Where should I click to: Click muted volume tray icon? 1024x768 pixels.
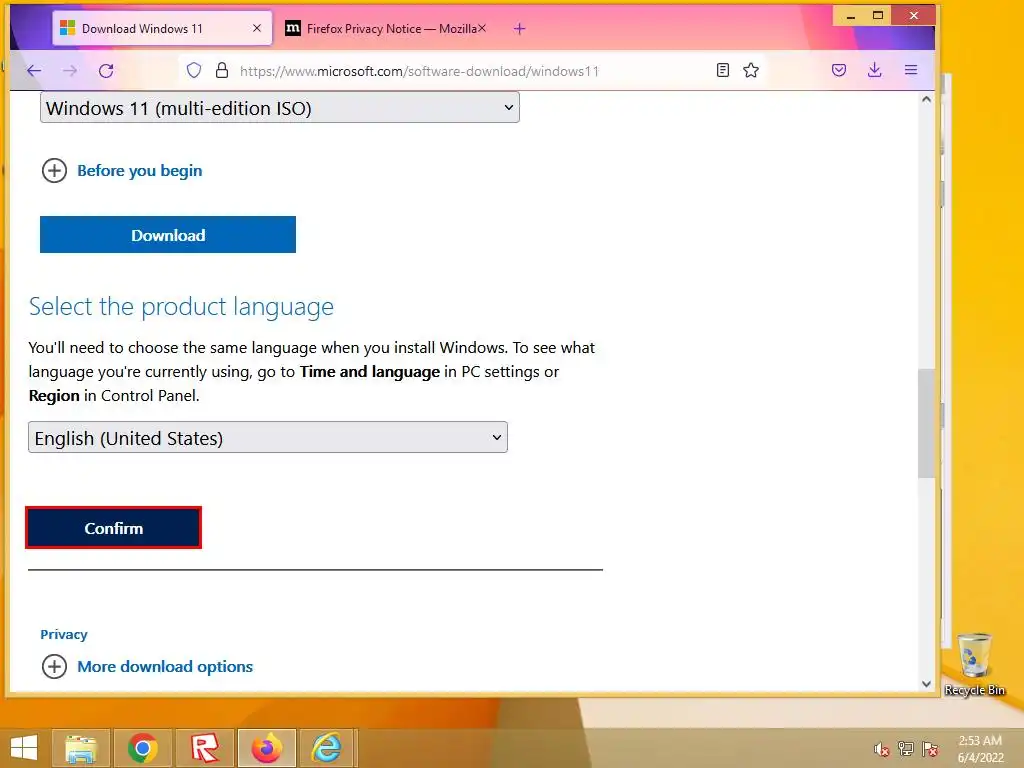(x=881, y=749)
